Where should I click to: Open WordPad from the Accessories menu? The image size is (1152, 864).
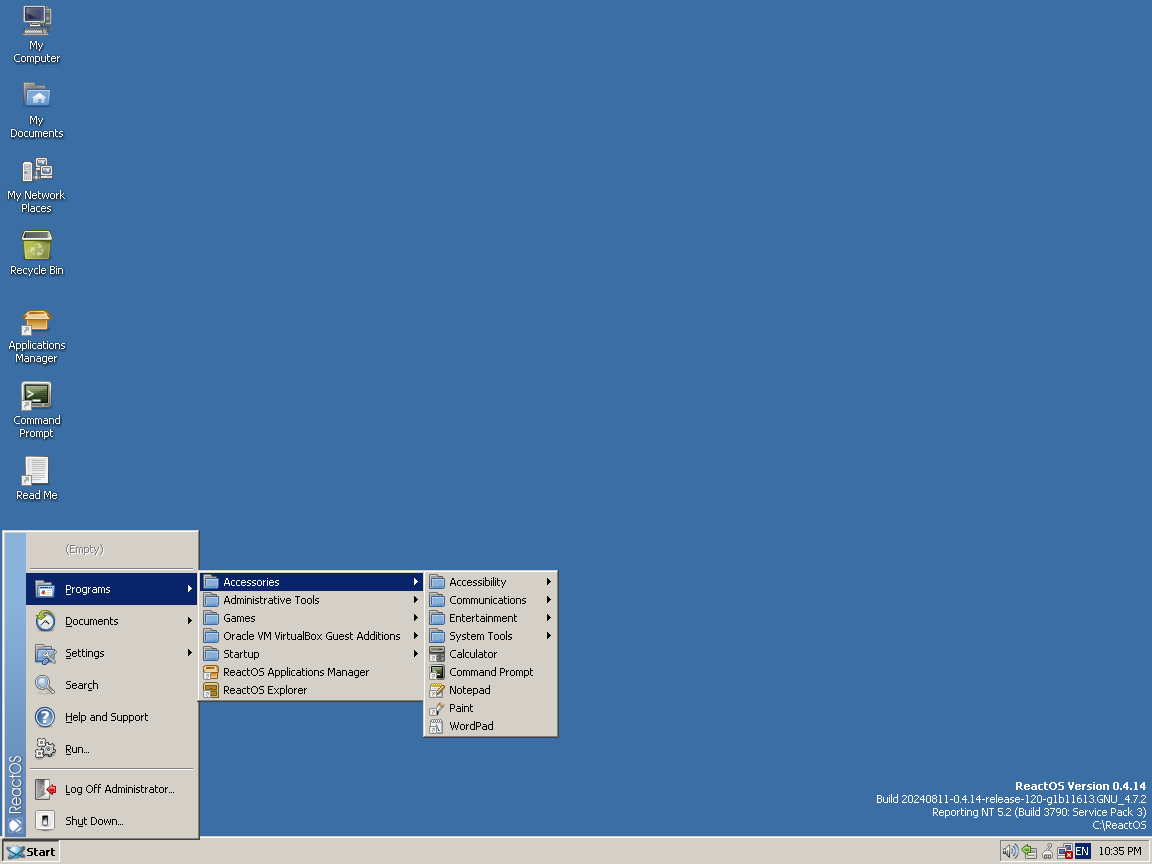tap(491, 726)
